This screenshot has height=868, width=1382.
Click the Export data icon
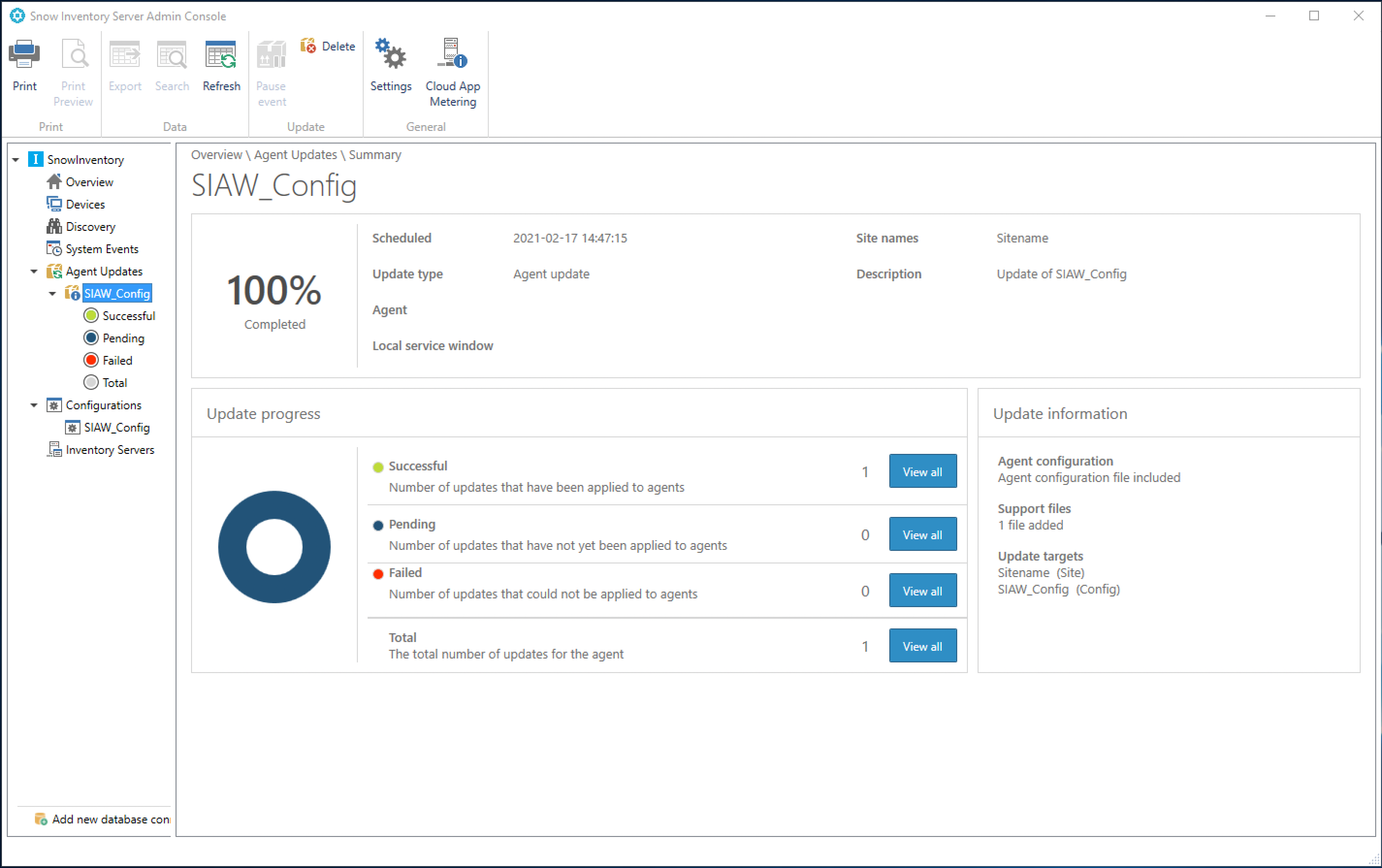click(x=125, y=54)
